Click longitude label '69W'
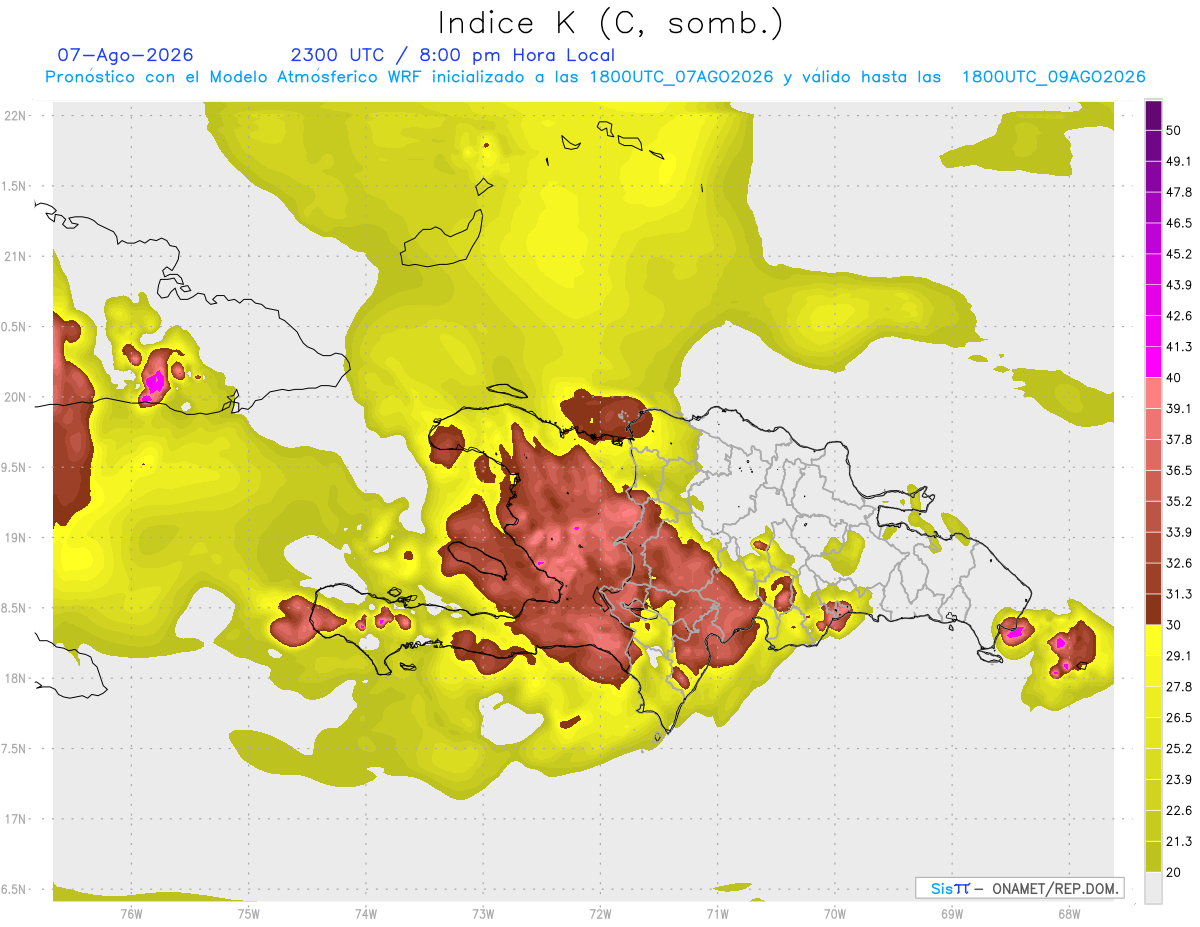 tap(951, 913)
